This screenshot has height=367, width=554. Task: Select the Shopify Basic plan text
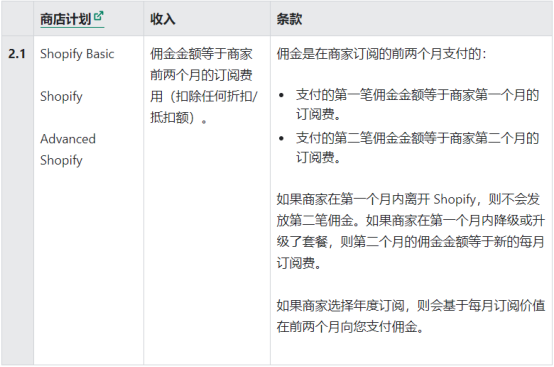(77, 54)
